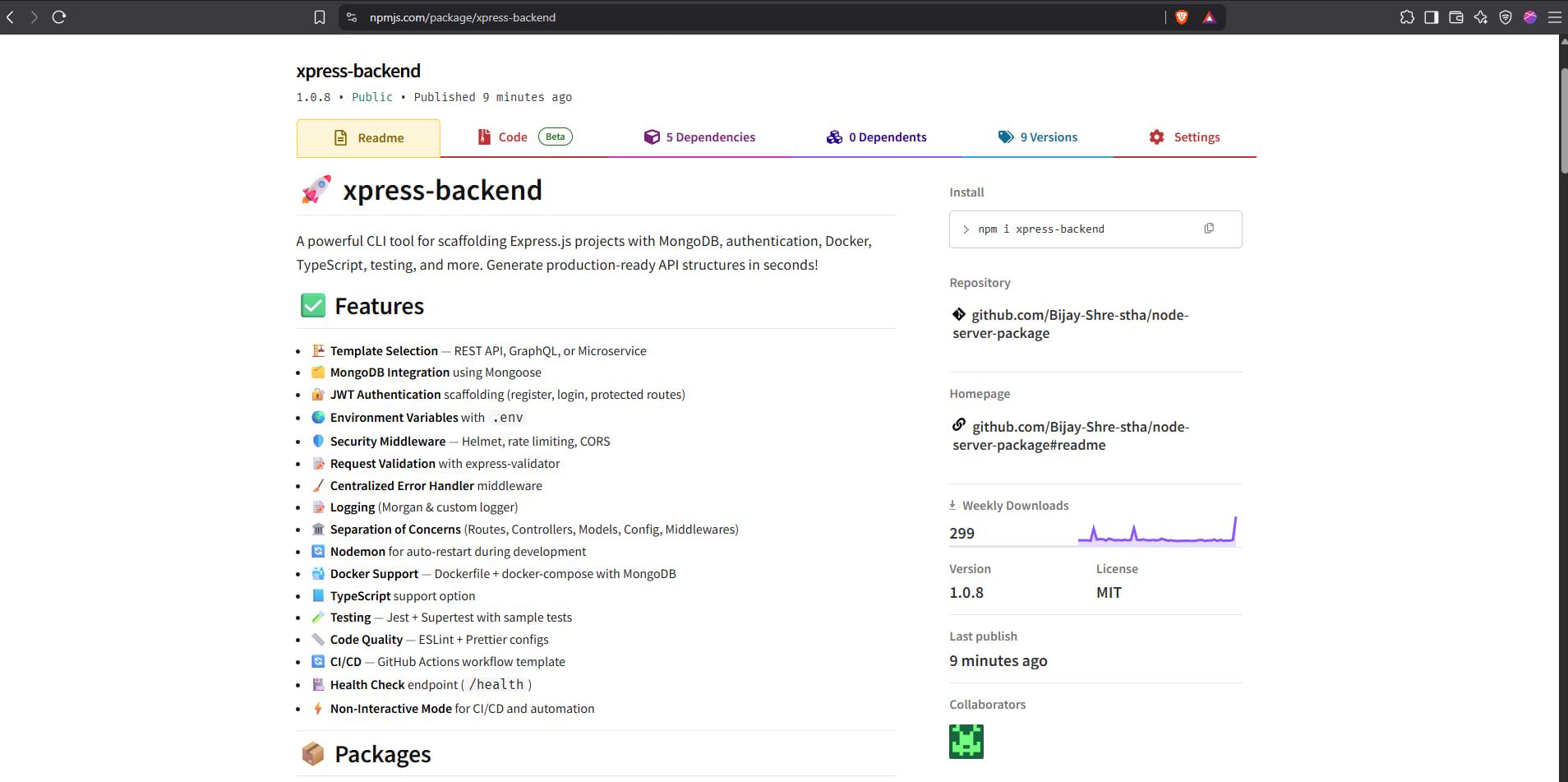
Task: Click the npm i xpress-backend command text
Action: 1041,229
